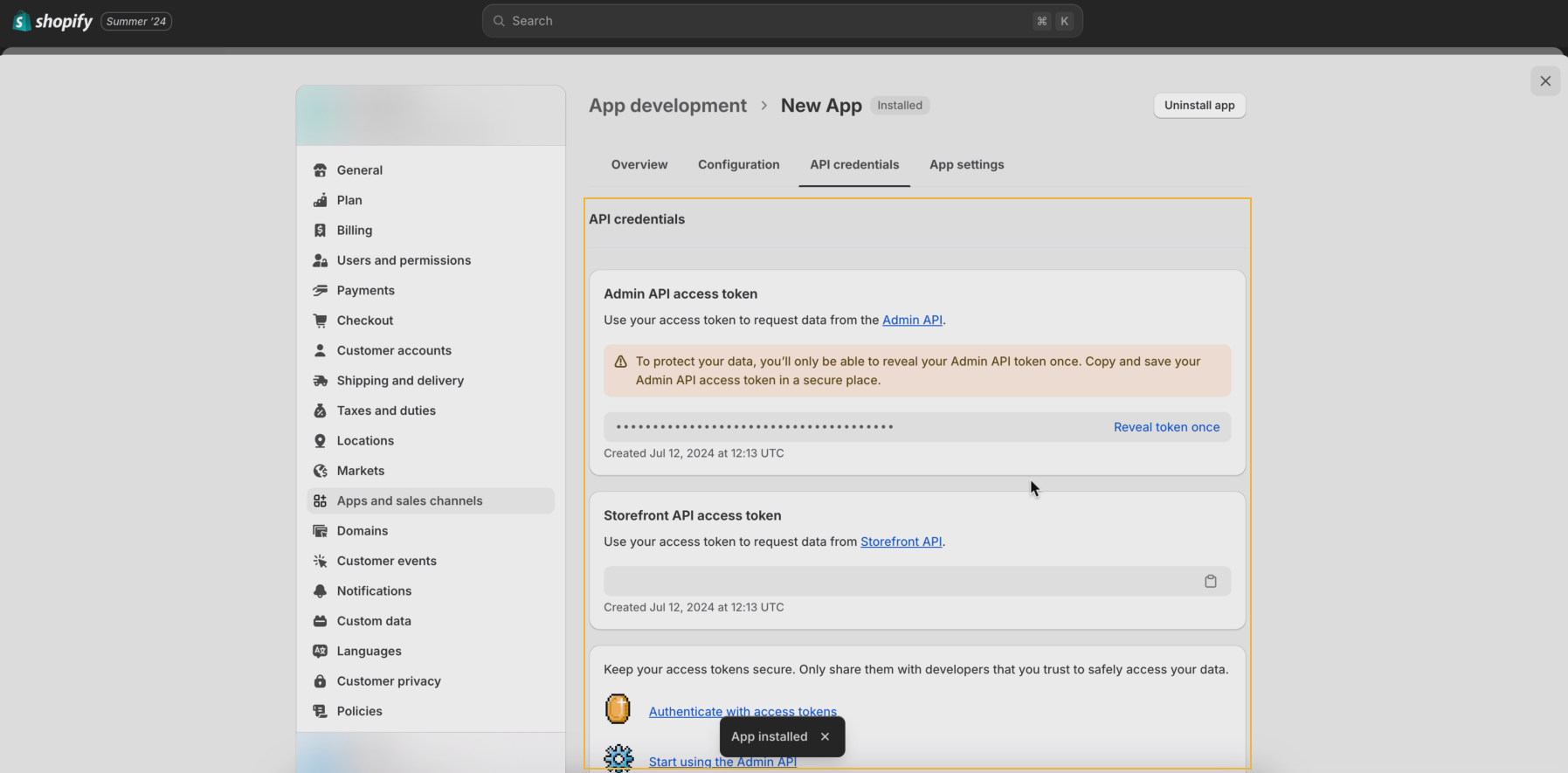Click the Uninstall app button
The height and width of the screenshot is (773, 1568).
tap(1199, 106)
